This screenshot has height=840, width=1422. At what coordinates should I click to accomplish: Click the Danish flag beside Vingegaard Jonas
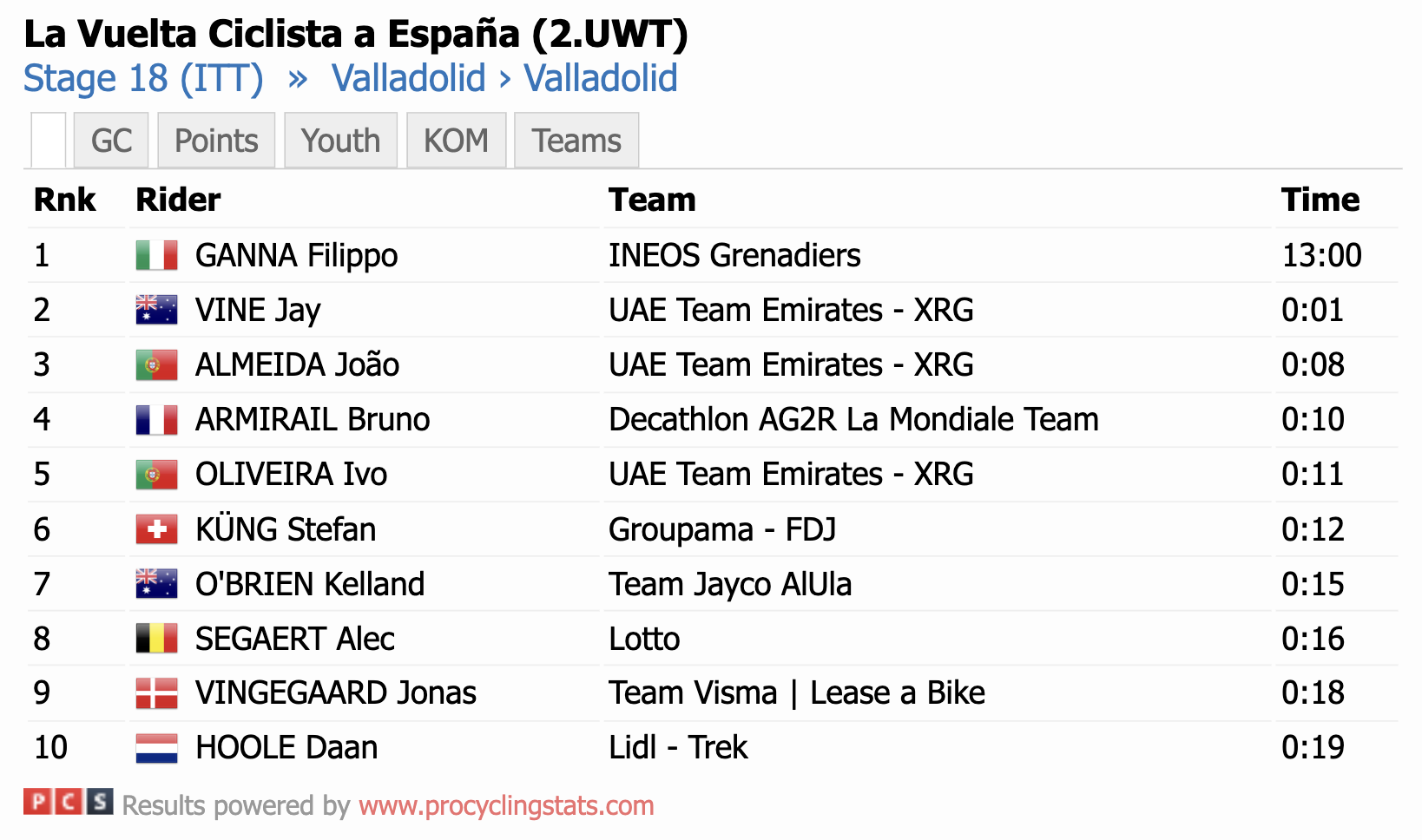pyautogui.click(x=157, y=693)
